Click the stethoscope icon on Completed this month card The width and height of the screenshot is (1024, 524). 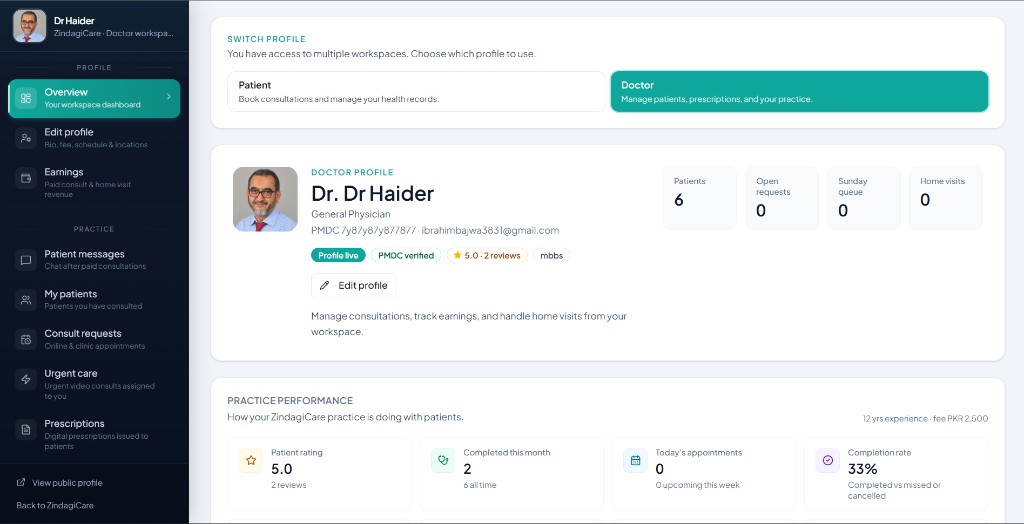coord(443,461)
